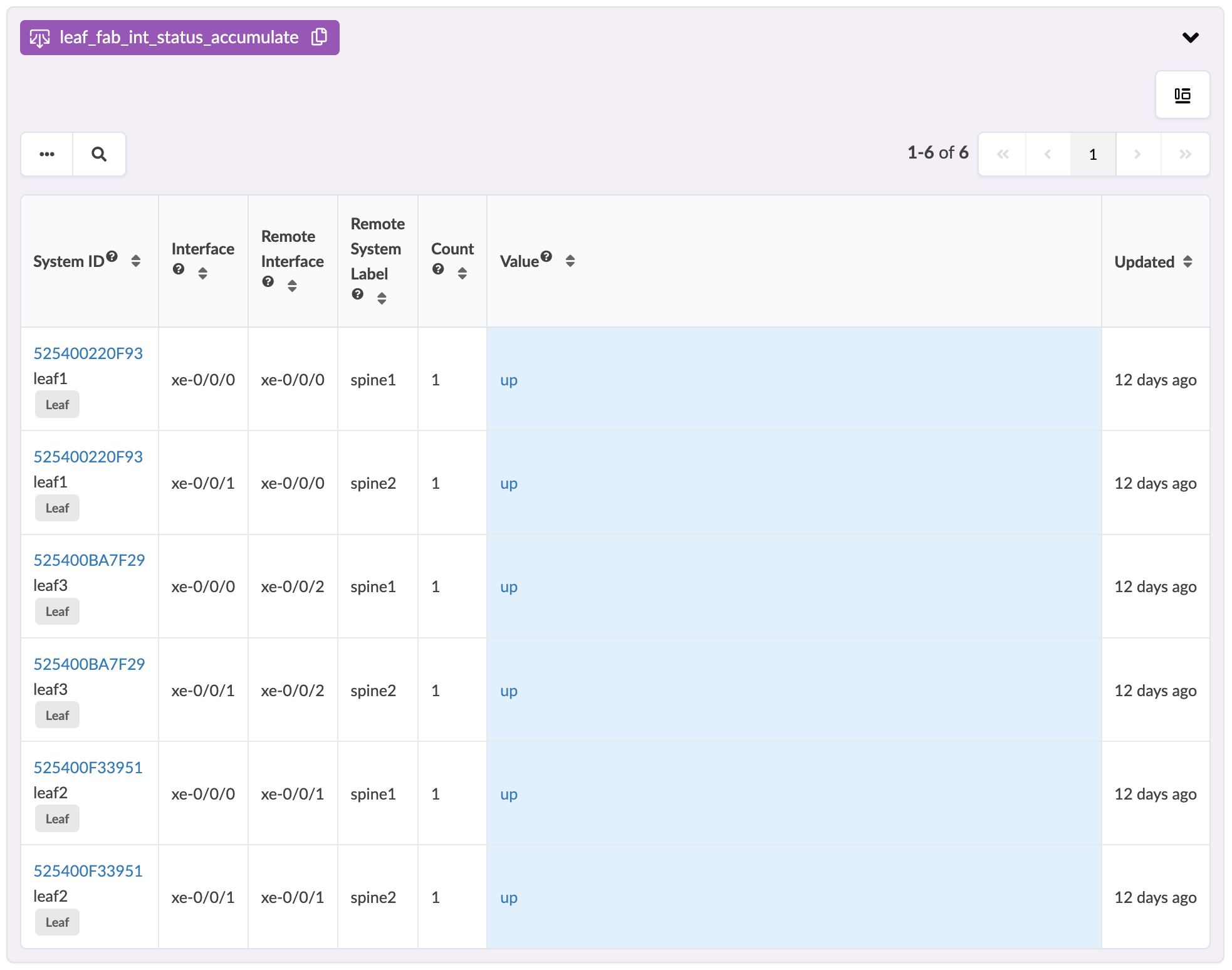Click the Leaf tag under leaf2 xe-0/0/1

click(x=57, y=922)
